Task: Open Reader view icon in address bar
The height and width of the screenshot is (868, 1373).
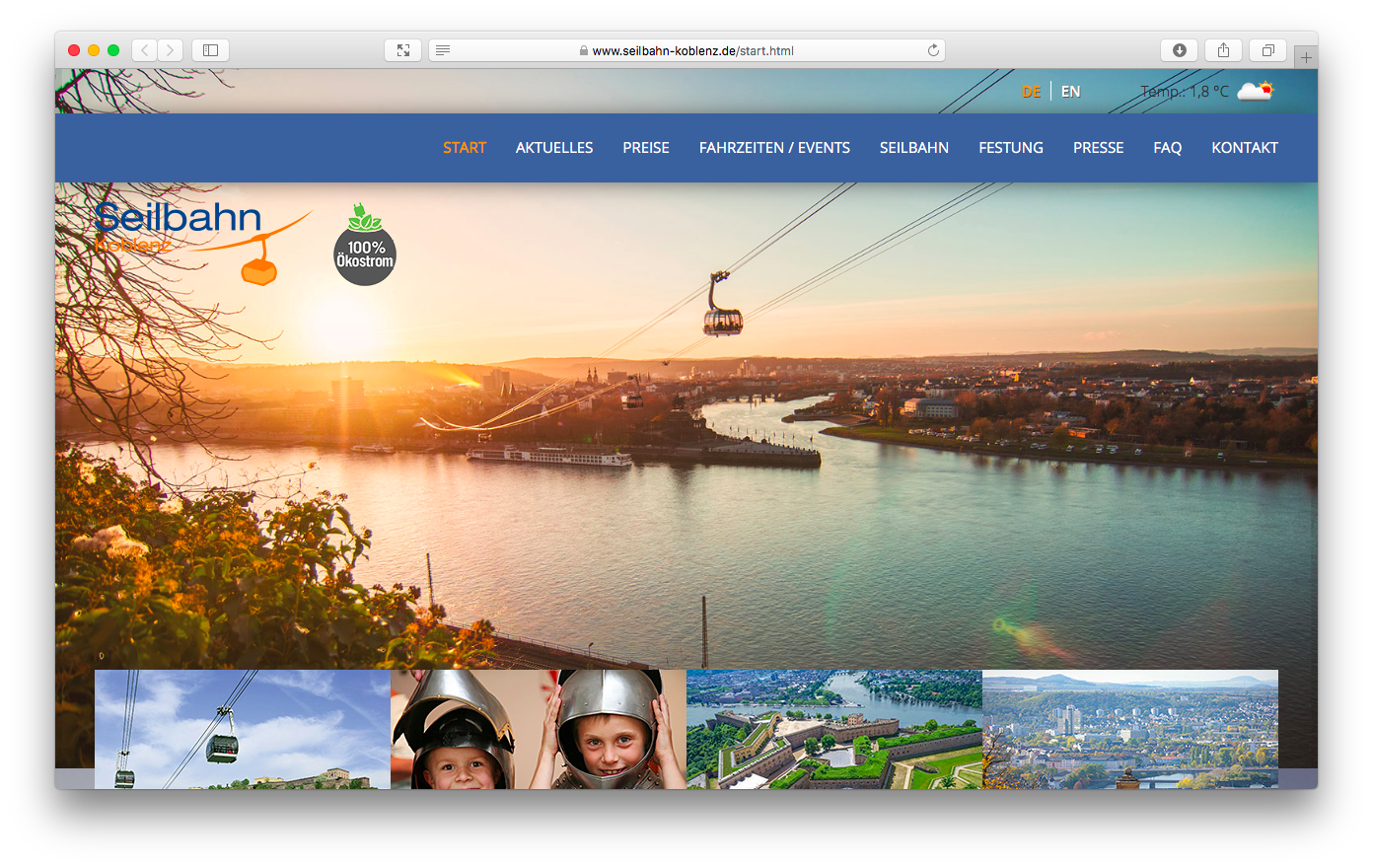Action: (443, 50)
